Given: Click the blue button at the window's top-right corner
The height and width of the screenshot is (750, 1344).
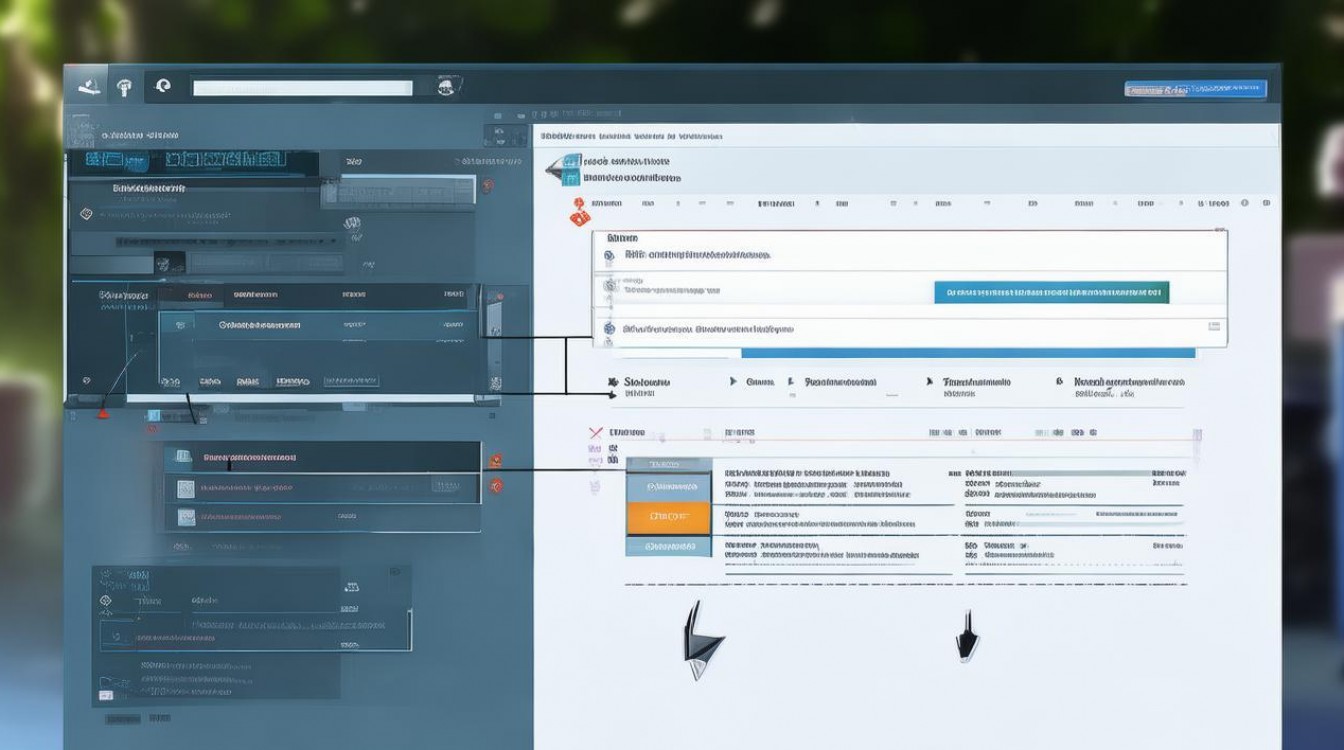Looking at the screenshot, I should click(x=1195, y=90).
